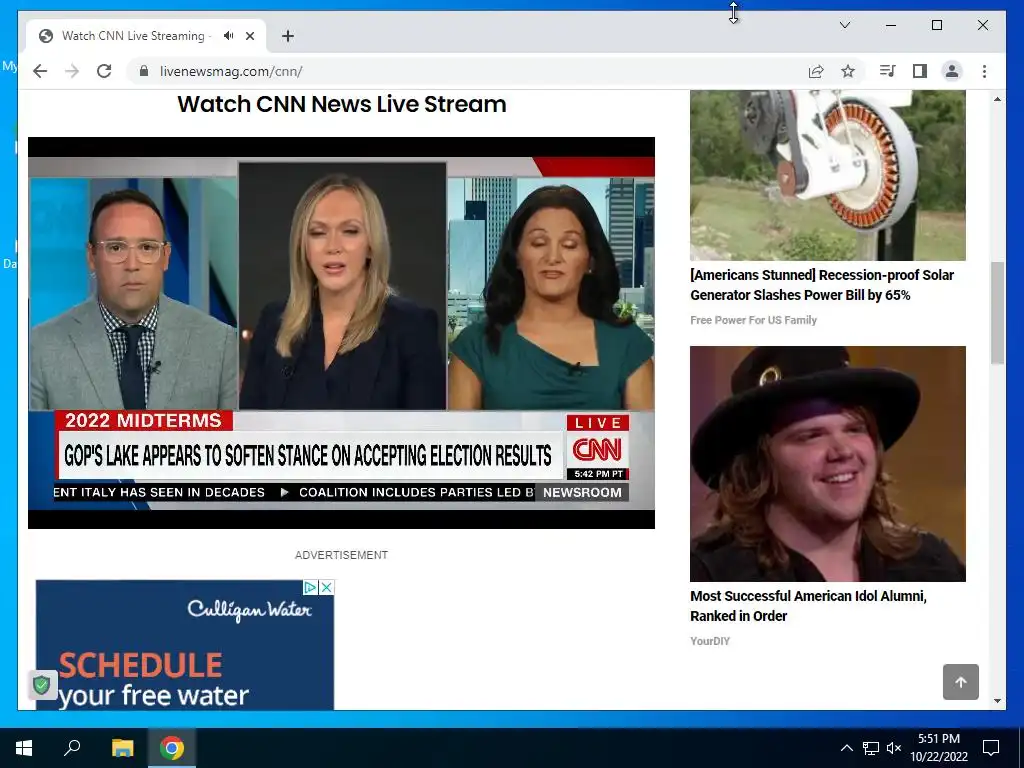1024x768 pixels.
Task: Open the American Idol alumni thumbnail
Action: (827, 464)
